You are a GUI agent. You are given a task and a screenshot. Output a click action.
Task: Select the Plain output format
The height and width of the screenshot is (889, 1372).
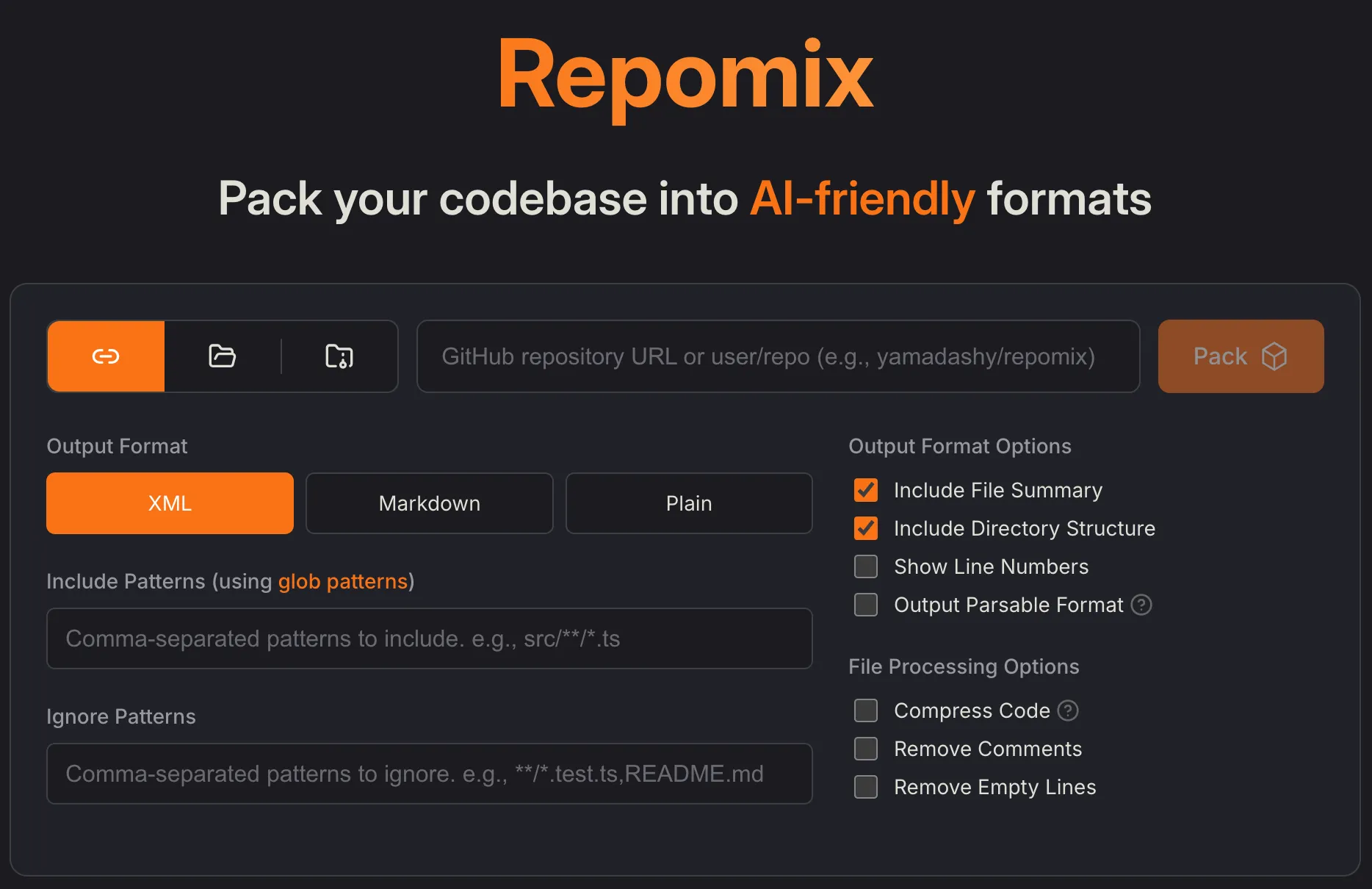coord(688,503)
